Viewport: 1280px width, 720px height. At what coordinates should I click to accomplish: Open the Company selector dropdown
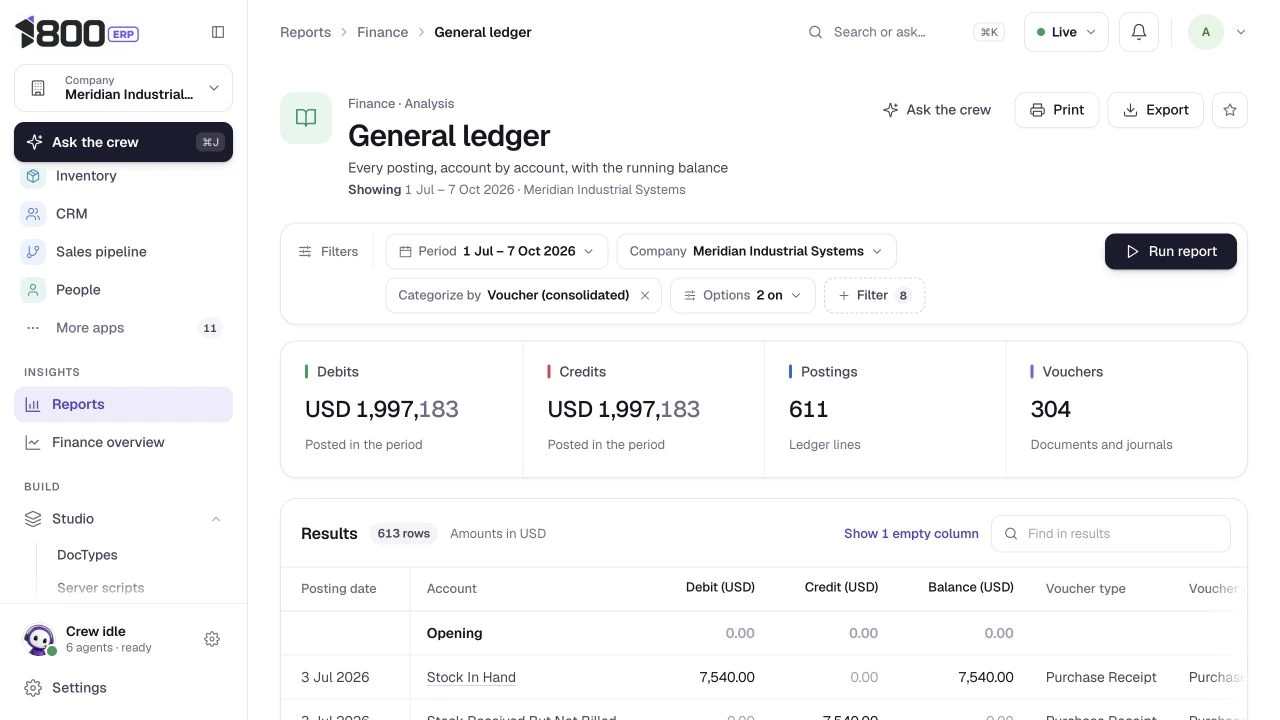click(123, 88)
